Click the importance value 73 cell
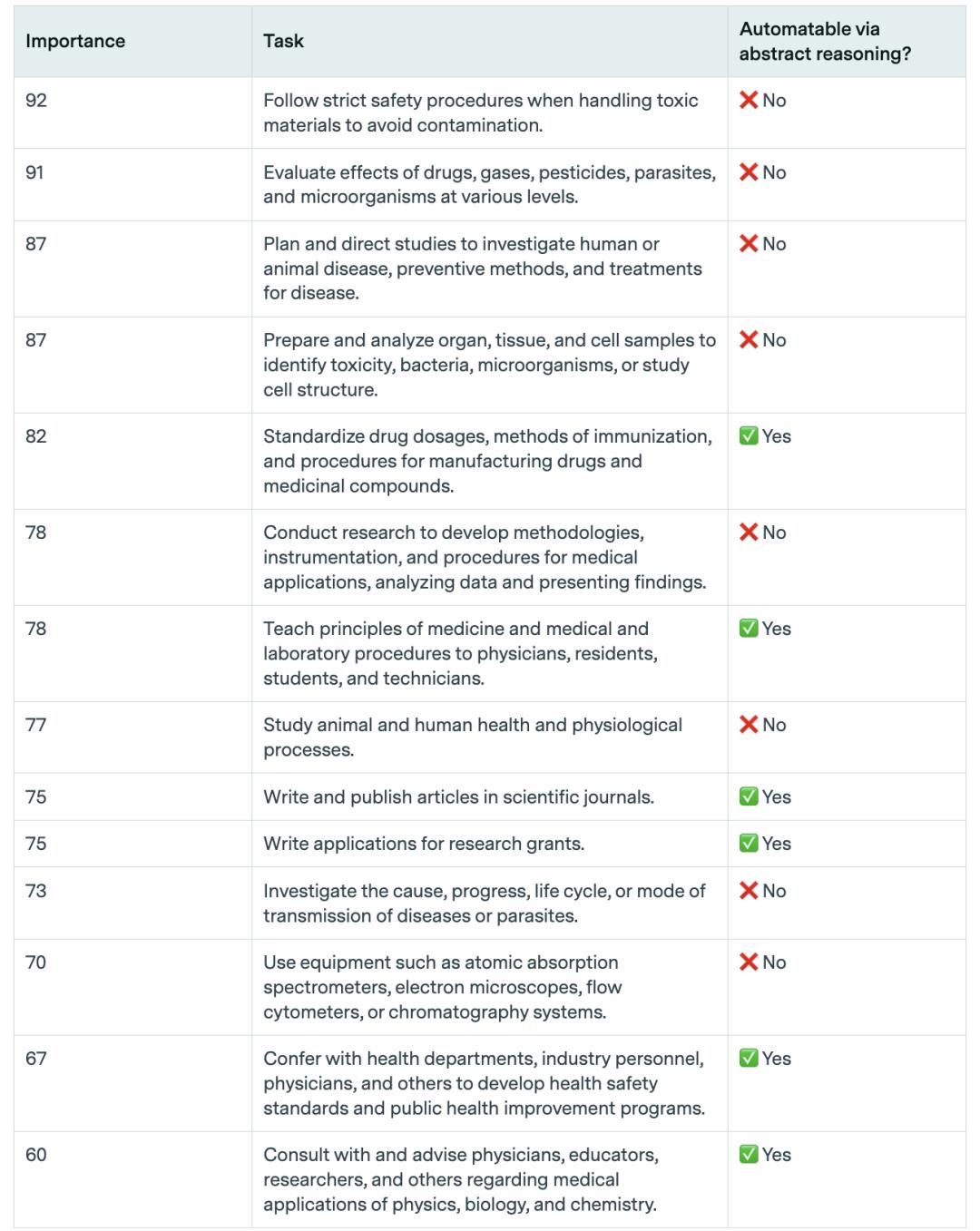This screenshot has width=980, height=1231. click(36, 891)
